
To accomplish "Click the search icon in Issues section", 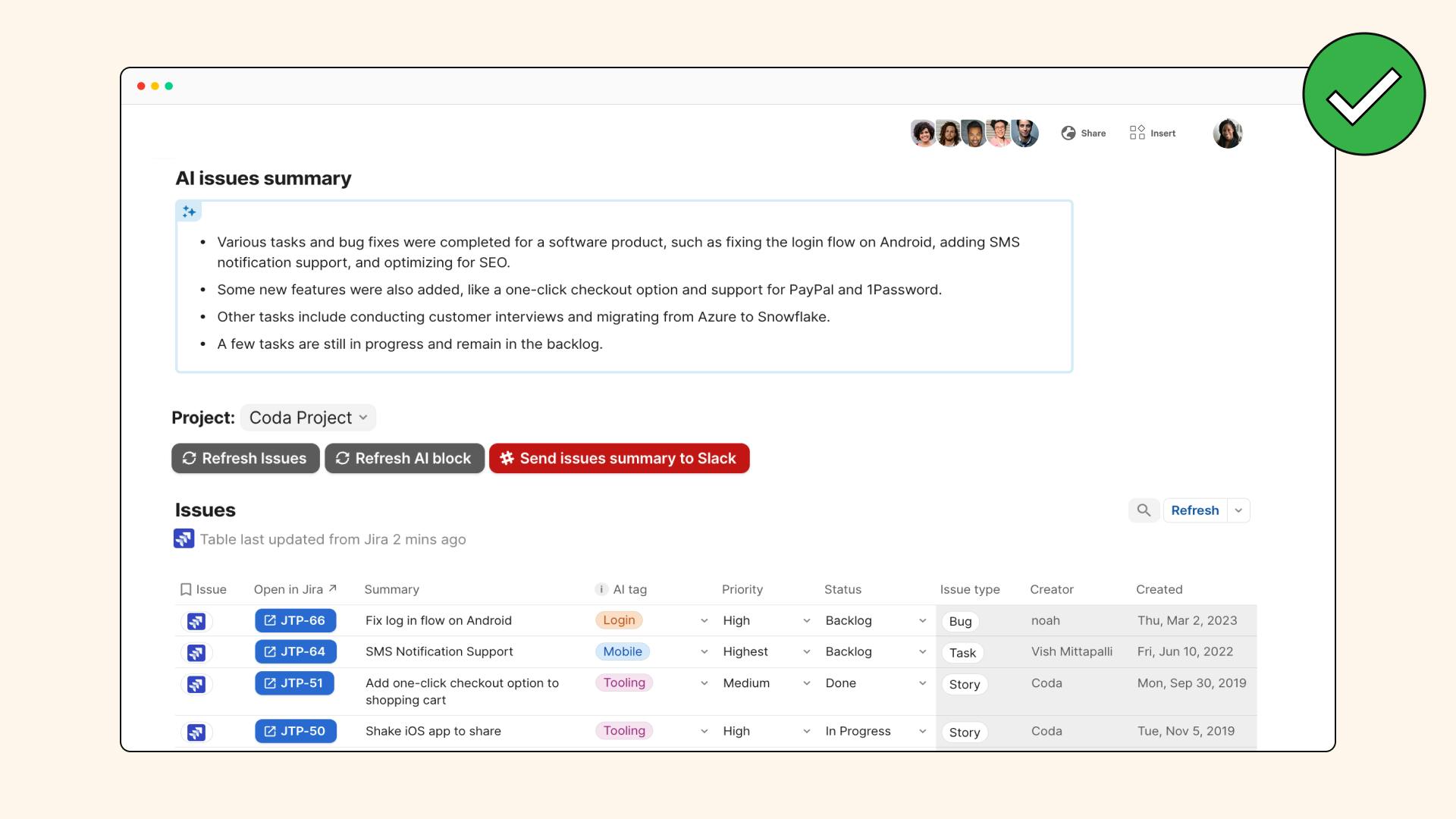I will click(1143, 510).
